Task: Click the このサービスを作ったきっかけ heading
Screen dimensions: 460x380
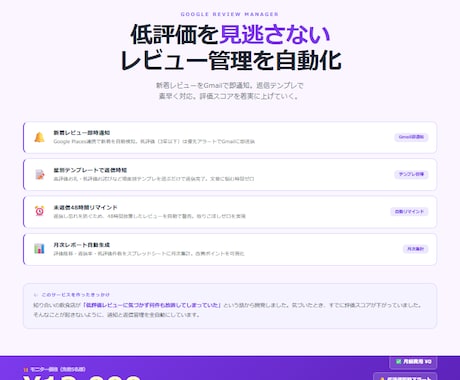Action: coord(76,295)
